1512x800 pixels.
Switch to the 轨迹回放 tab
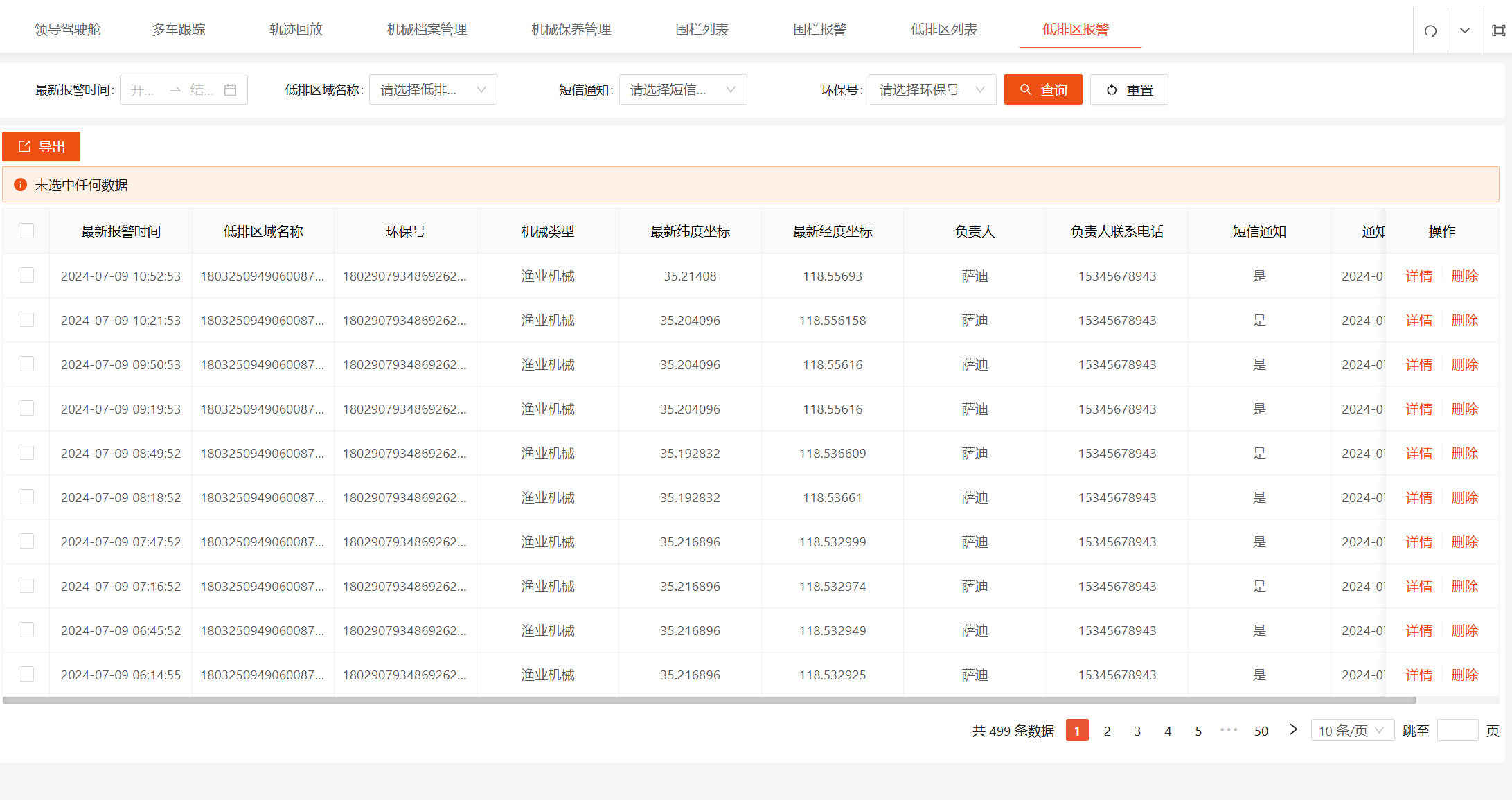(296, 29)
